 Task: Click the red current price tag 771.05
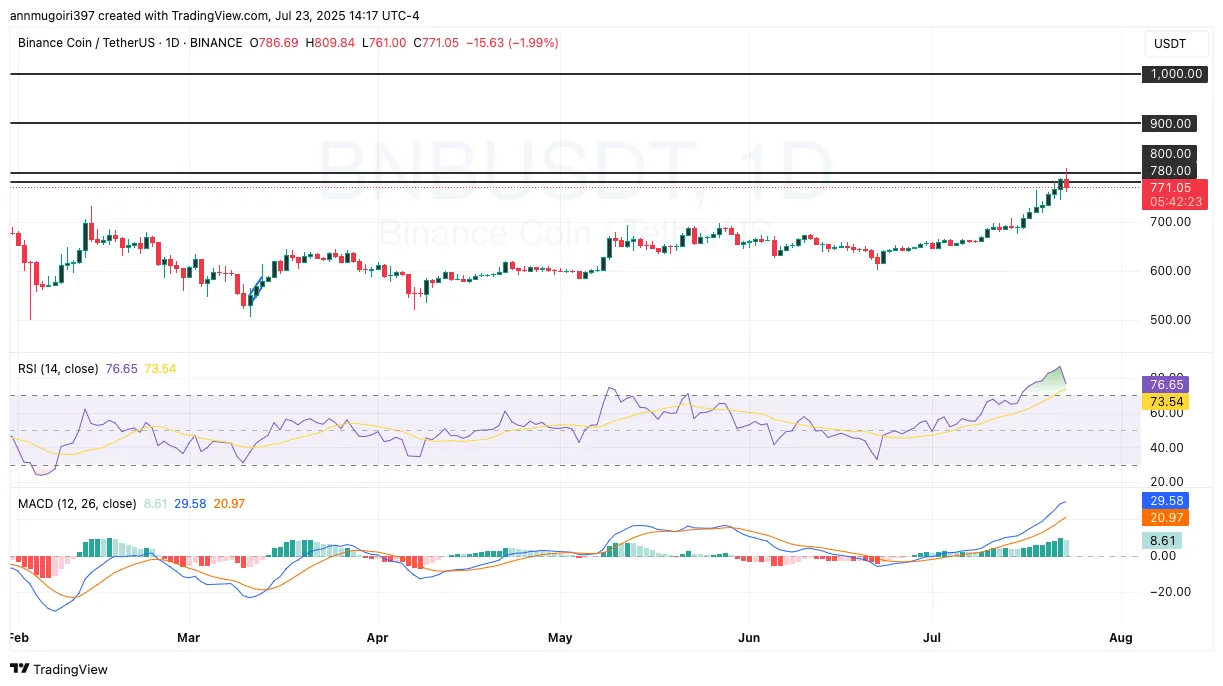pyautogui.click(x=1174, y=187)
